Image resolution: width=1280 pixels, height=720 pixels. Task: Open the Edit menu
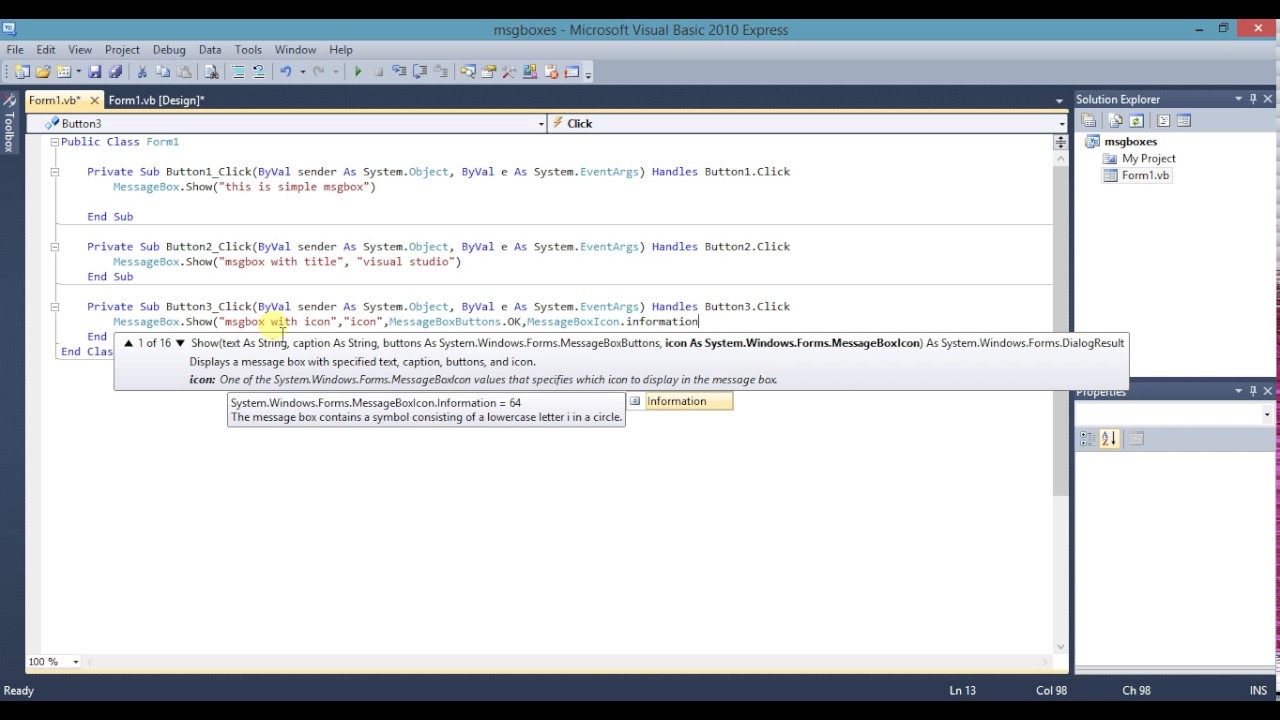point(46,50)
